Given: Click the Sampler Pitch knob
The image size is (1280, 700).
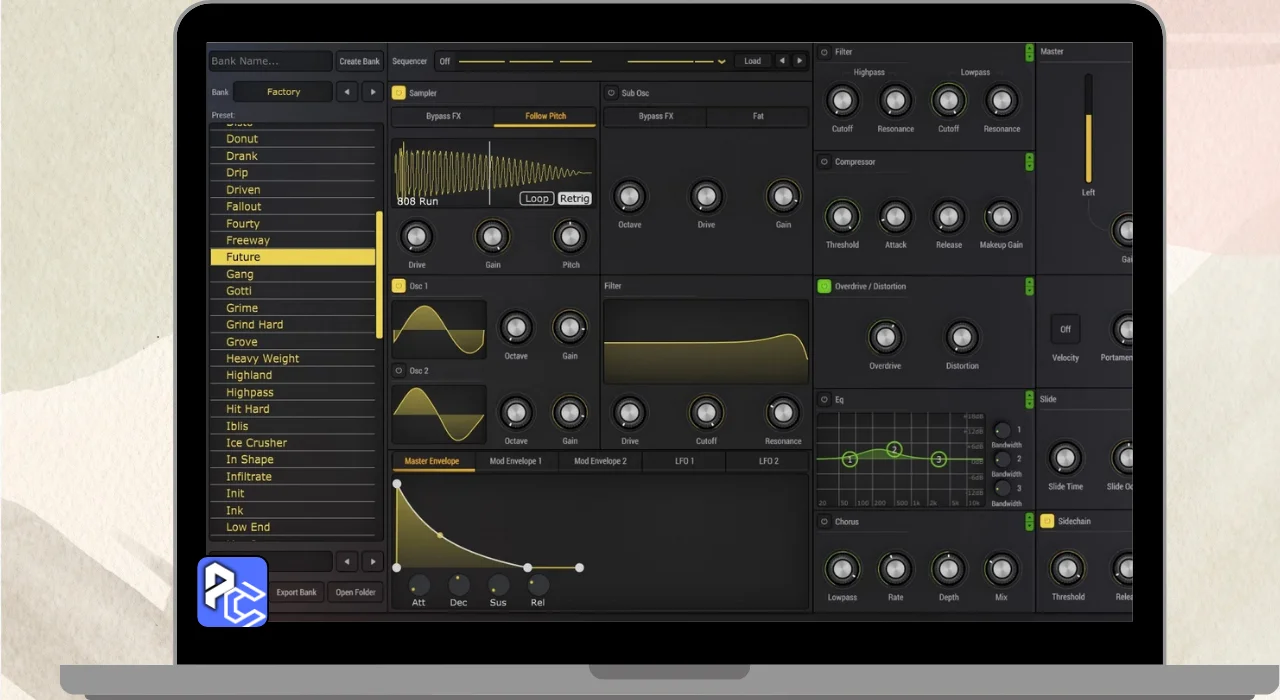Looking at the screenshot, I should (570, 237).
